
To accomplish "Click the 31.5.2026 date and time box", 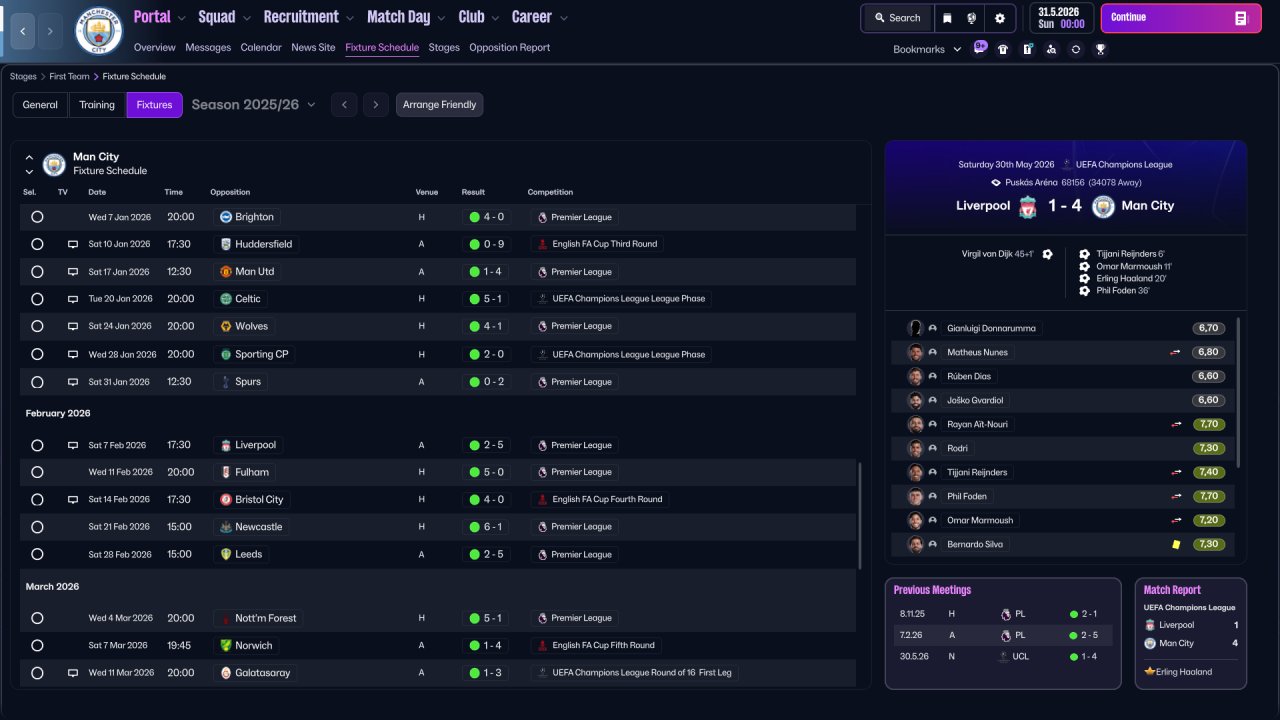I will pyautogui.click(x=1061, y=18).
